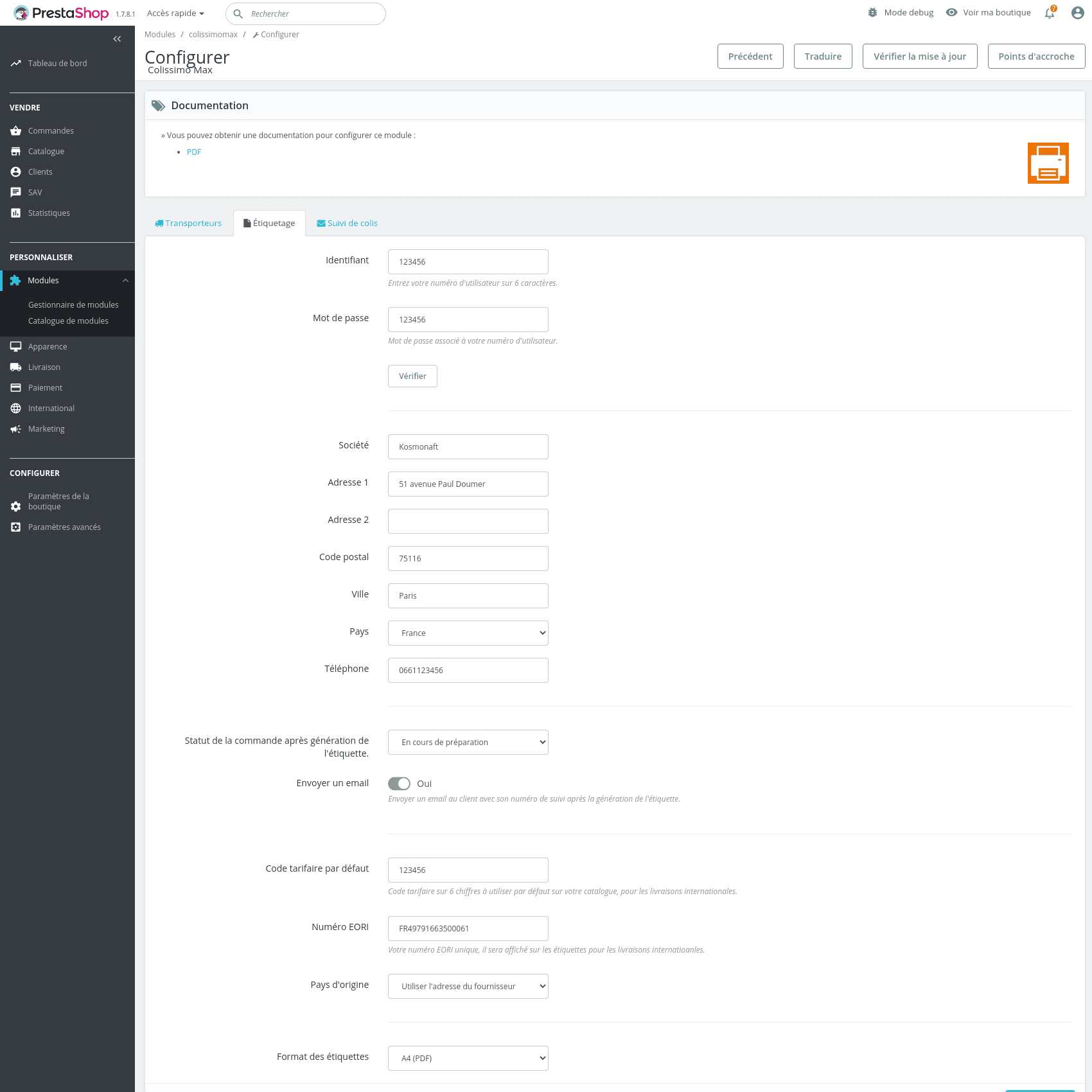Expand the order status dropdown 'En cours de préparation'
The width and height of the screenshot is (1092, 1092).
pos(468,743)
